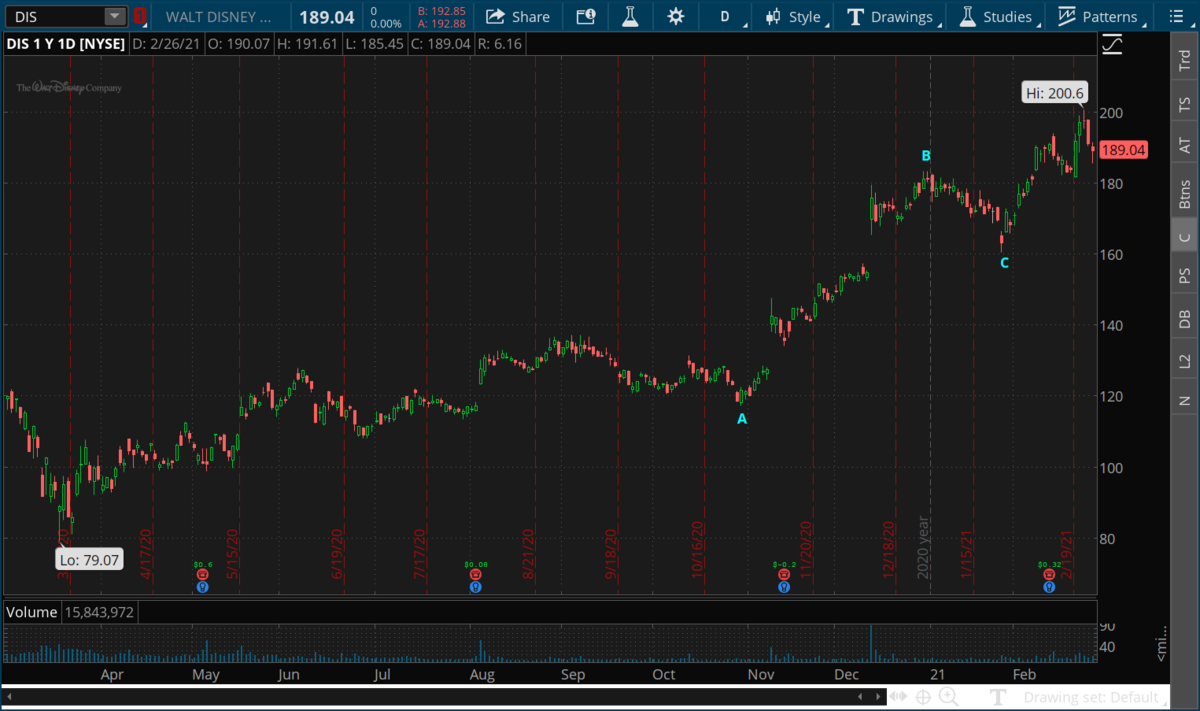
Task: Open the TS sidebar tab
Action: pyautogui.click(x=1185, y=104)
